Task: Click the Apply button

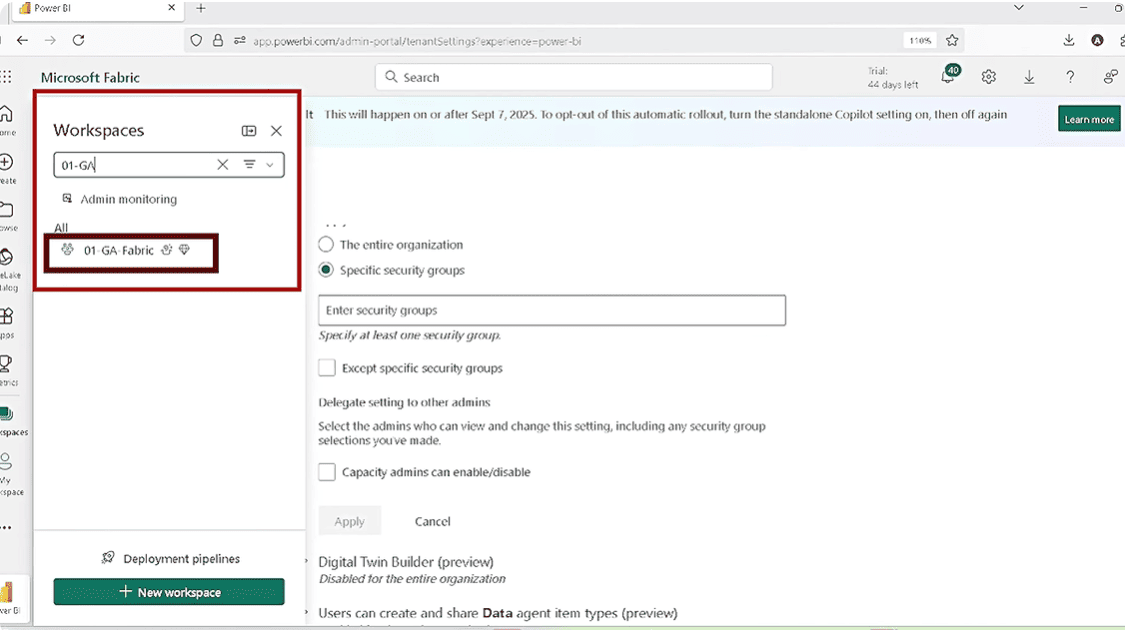Action: pos(349,522)
